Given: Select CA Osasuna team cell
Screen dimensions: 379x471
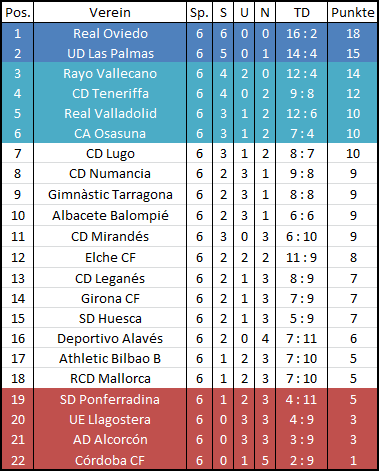Looking at the screenshot, I should pyautogui.click(x=110, y=133).
